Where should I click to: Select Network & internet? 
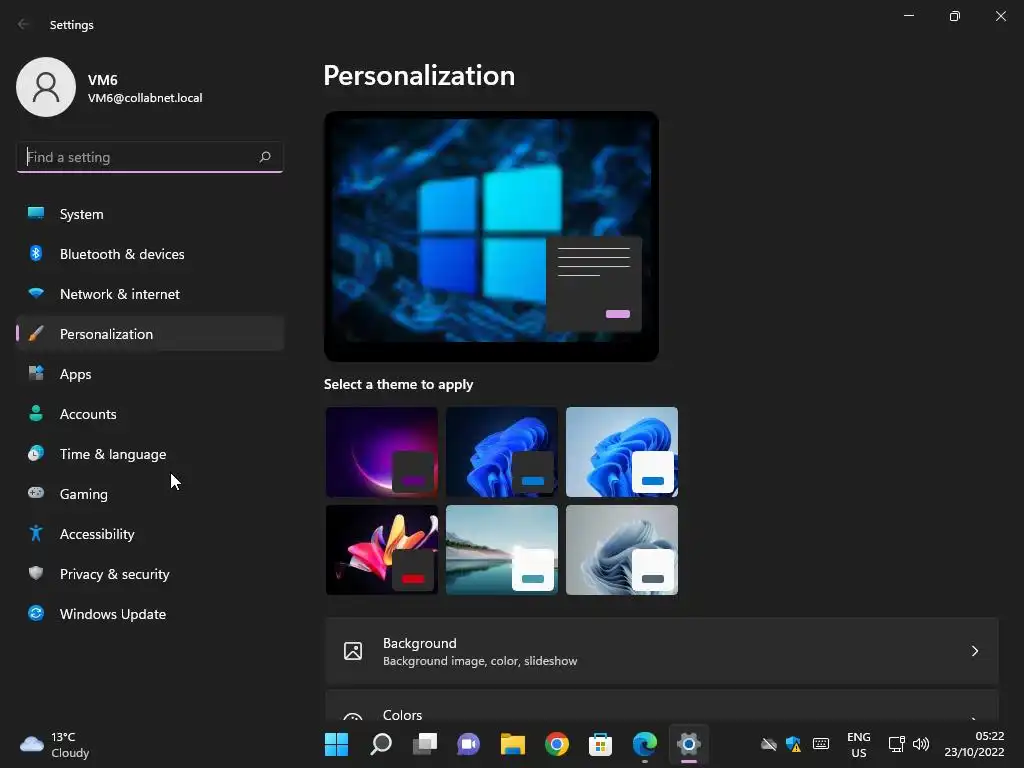[150, 294]
